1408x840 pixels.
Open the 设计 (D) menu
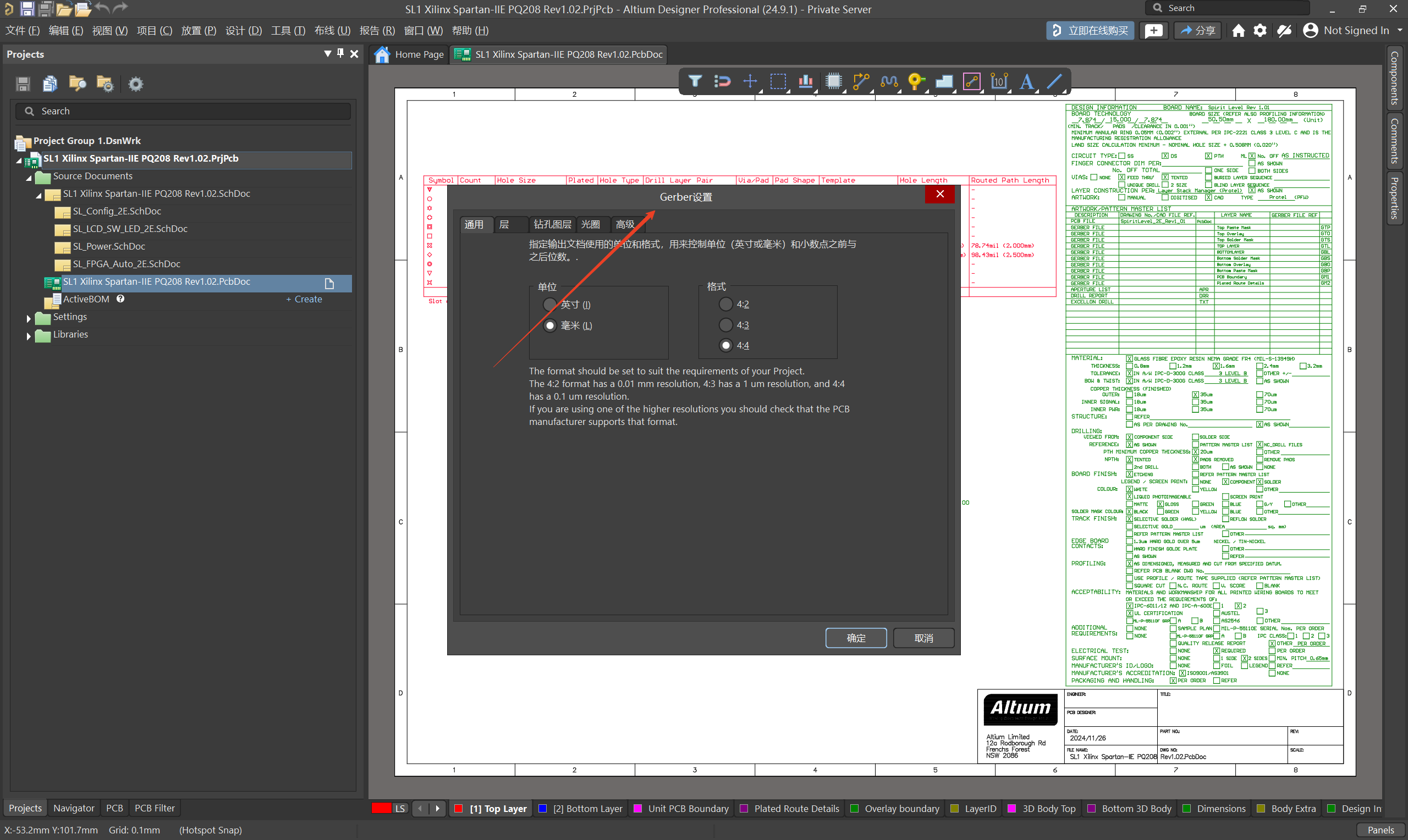tap(244, 31)
